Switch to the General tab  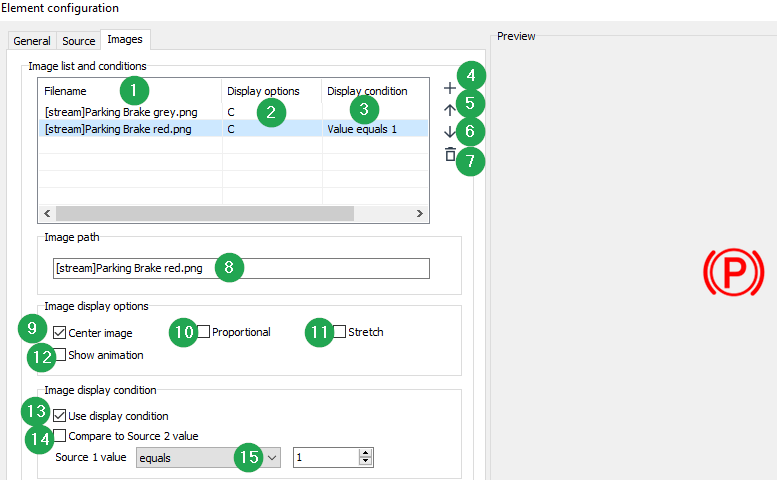(32, 41)
